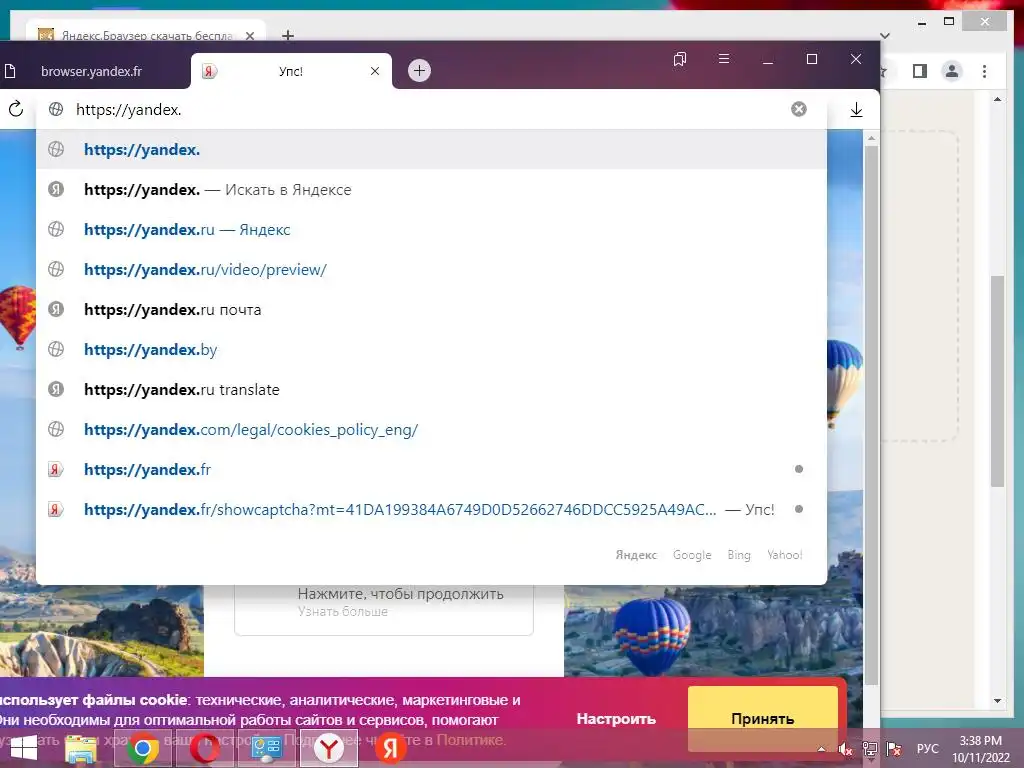Click the dot next to https://yandex.fr suggestion

[798, 469]
